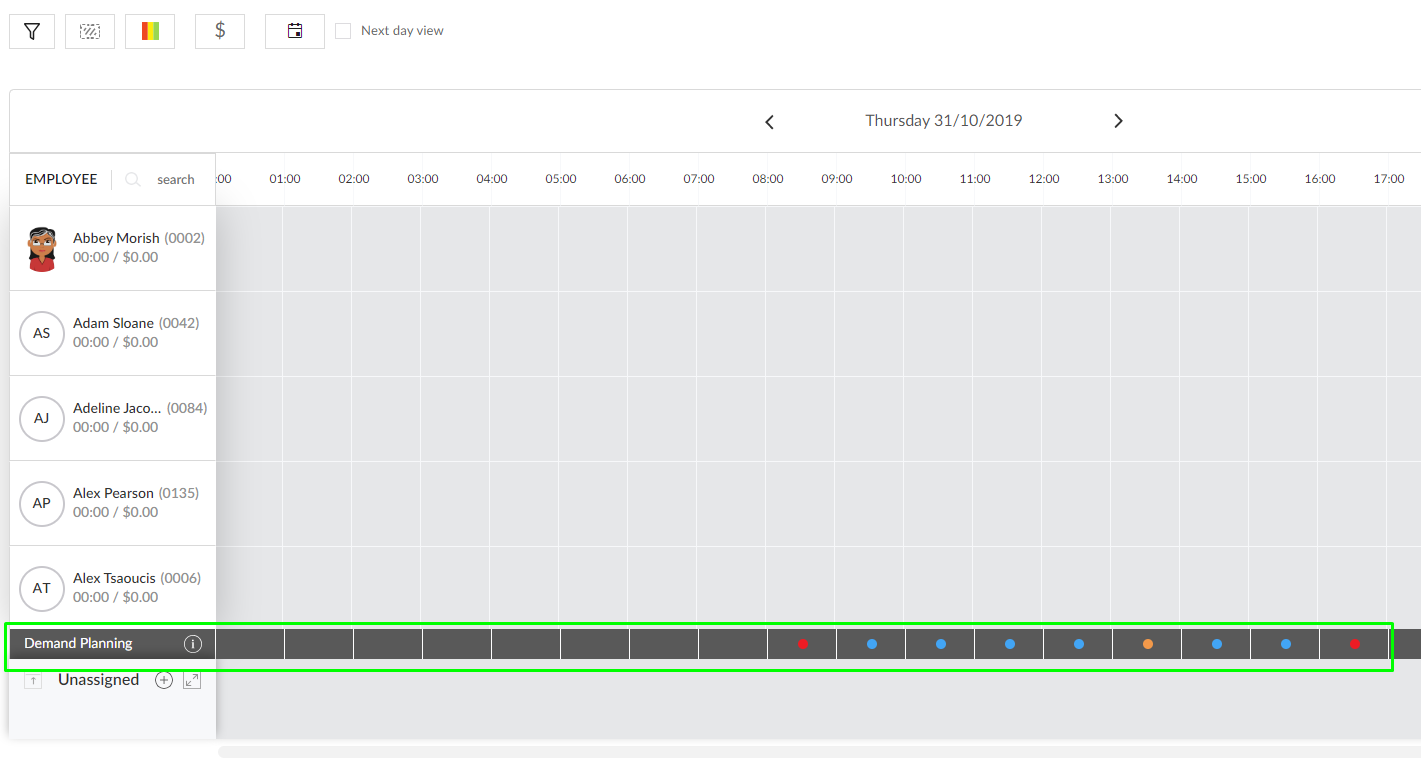
Task: Go to the previous day arrow
Action: [x=769, y=122]
